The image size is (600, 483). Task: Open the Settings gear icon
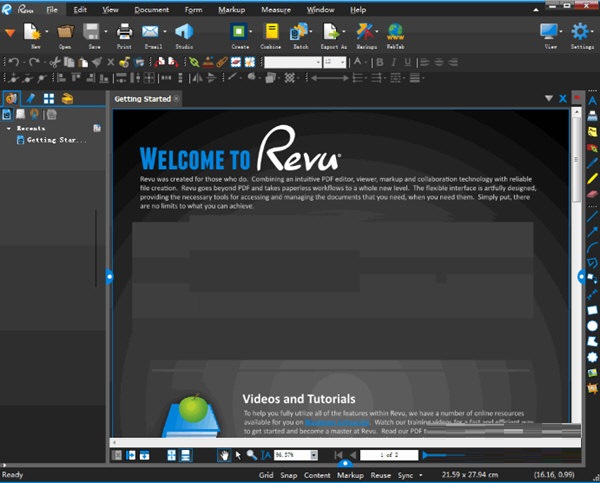(580, 32)
